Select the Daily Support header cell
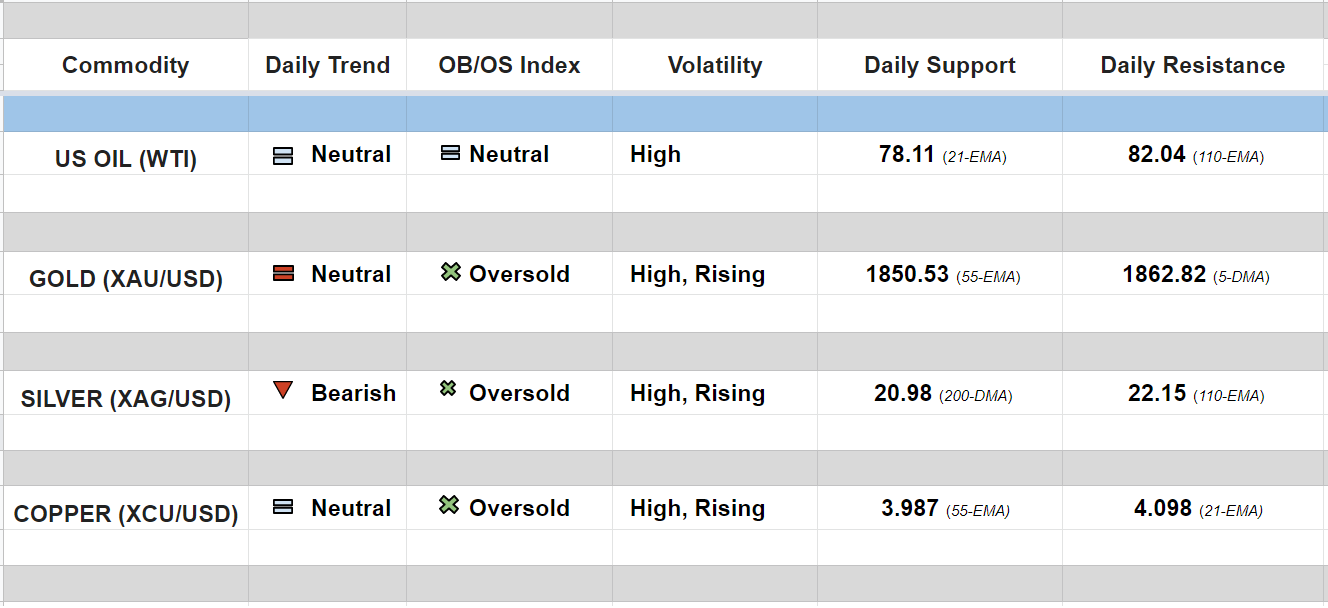The image size is (1328, 608). pos(939,66)
